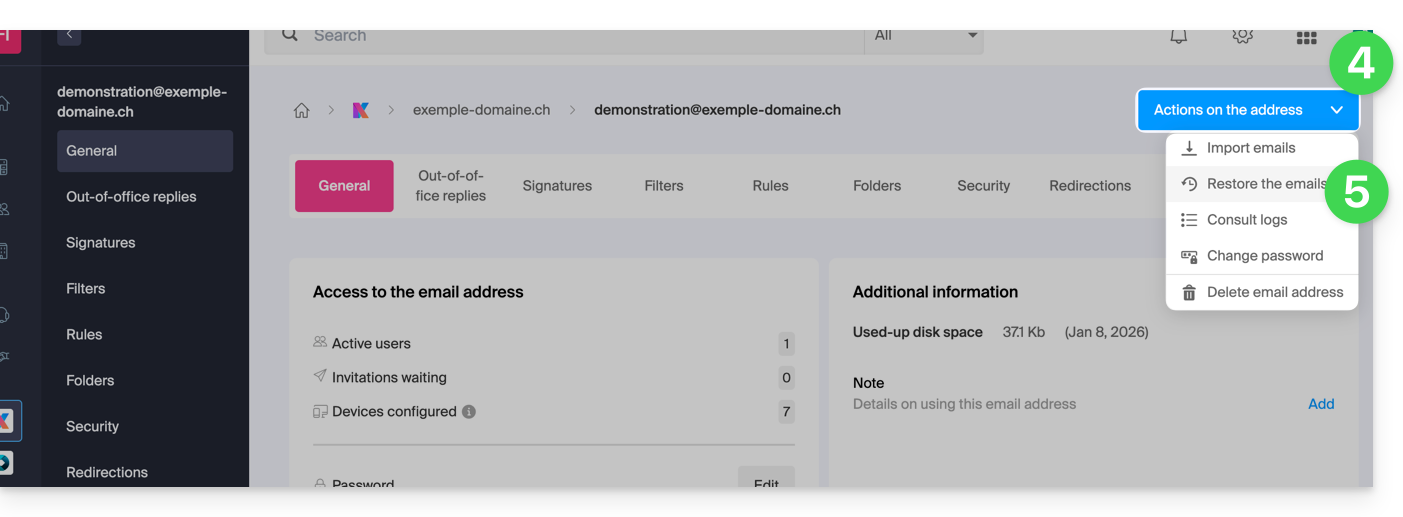This screenshot has height=517, width=1403.
Task: Click the kSuite K logo breadcrumb
Action: tap(361, 110)
